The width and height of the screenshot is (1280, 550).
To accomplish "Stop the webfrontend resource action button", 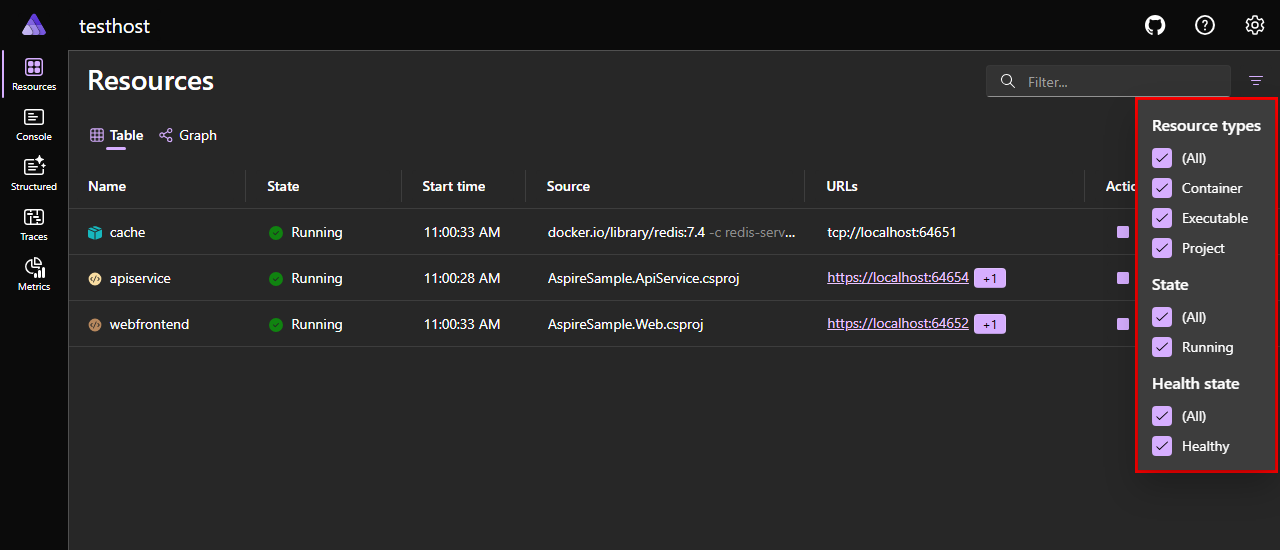I will tap(1123, 324).
